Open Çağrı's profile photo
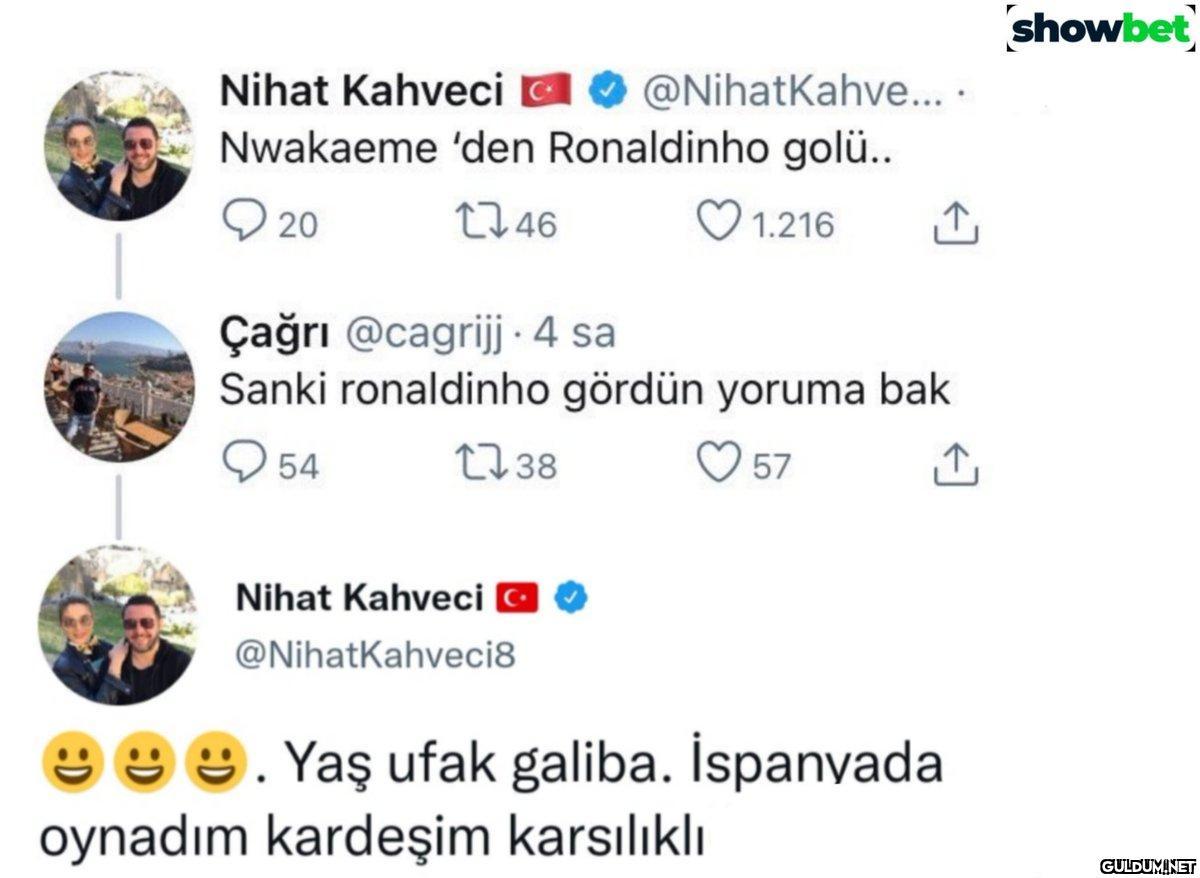This screenshot has height=878, width=1200. pyautogui.click(x=118, y=386)
